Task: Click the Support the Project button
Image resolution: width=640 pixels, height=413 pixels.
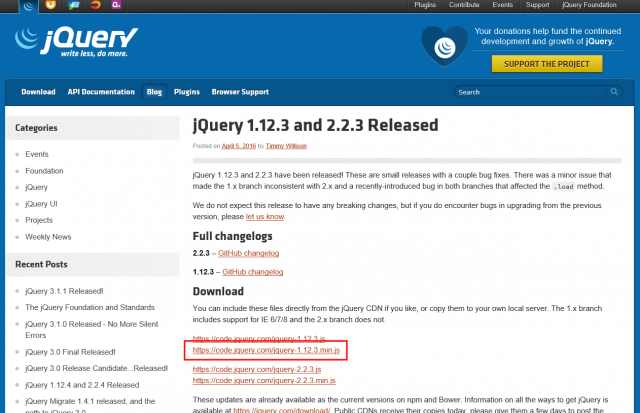Action: pyautogui.click(x=547, y=64)
